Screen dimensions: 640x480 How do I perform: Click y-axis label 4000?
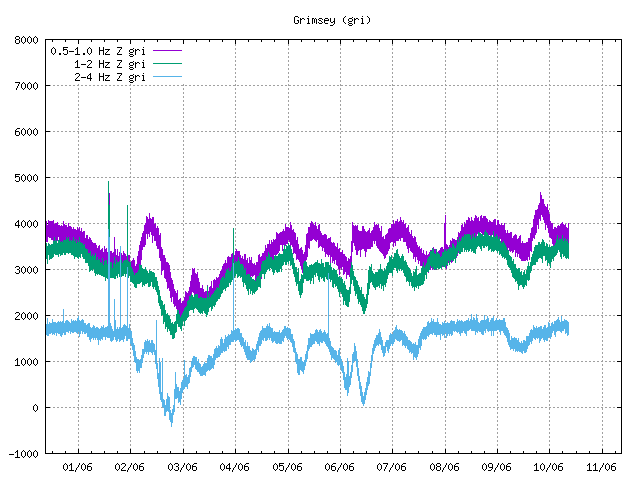pos(26,224)
